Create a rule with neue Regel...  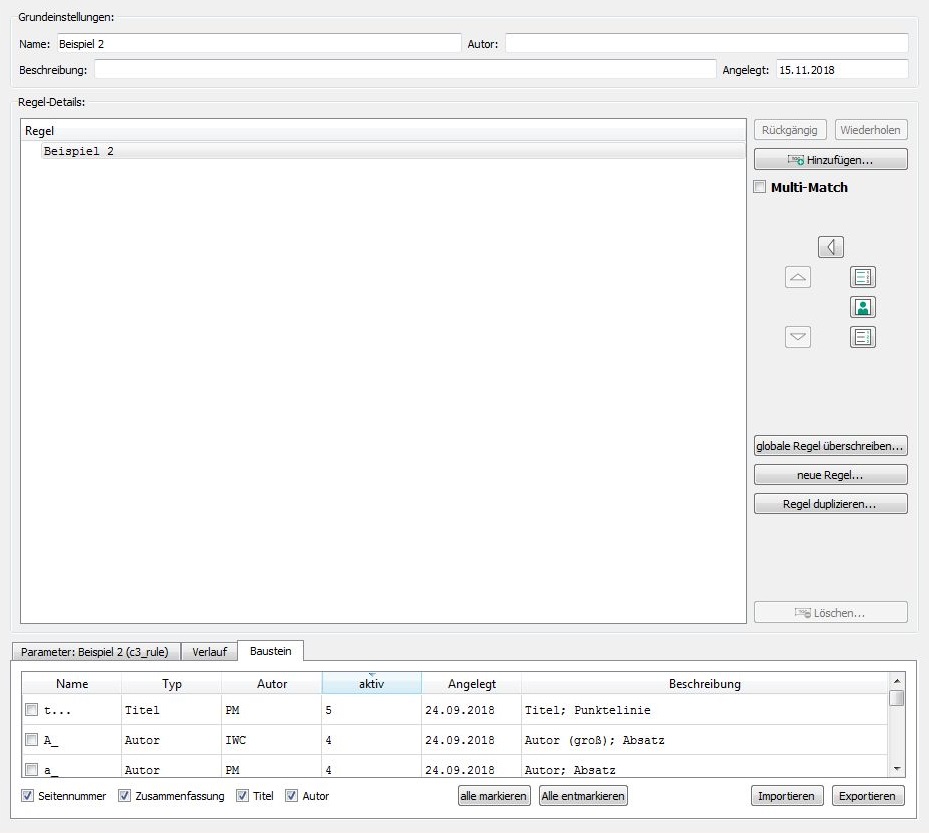point(831,475)
